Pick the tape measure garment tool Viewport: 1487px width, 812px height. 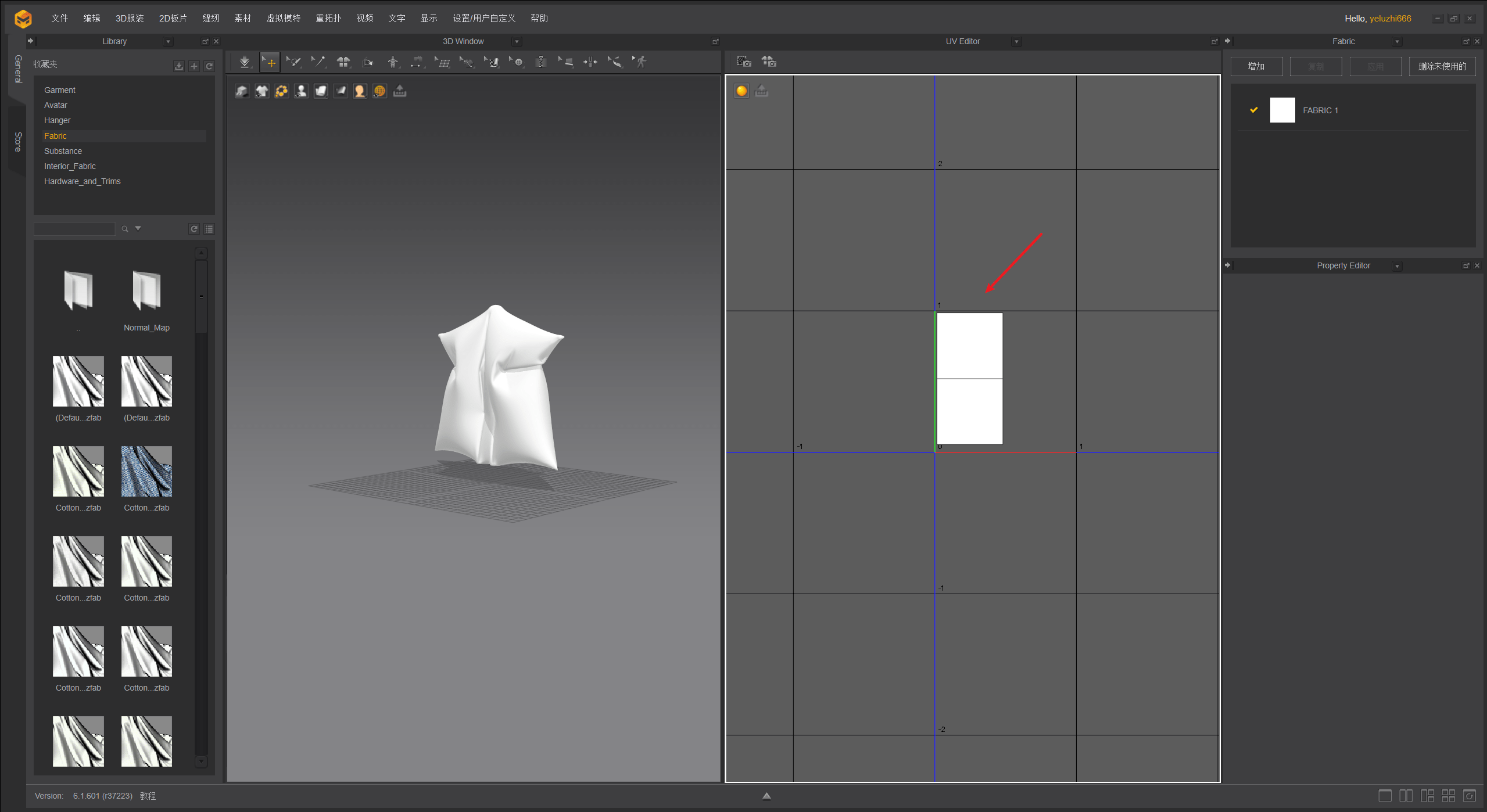[615, 62]
